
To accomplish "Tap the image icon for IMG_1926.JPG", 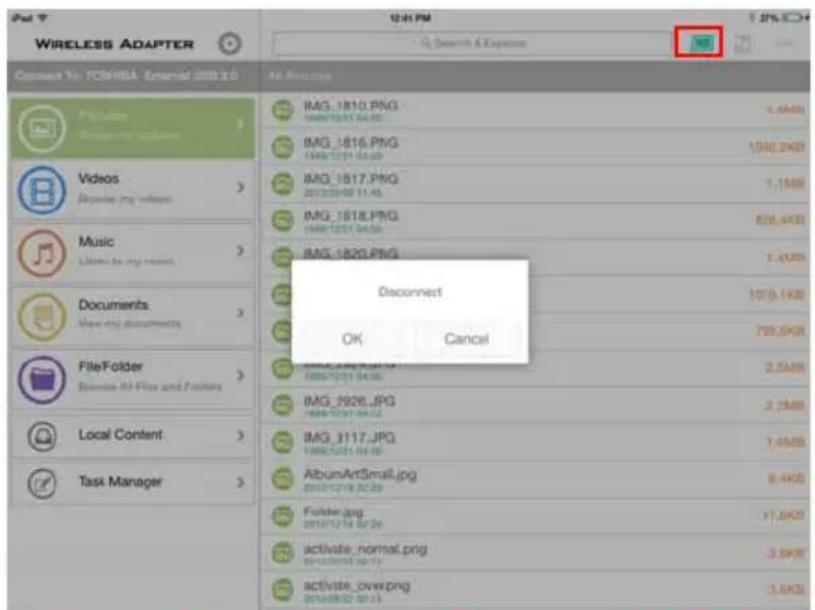I will [283, 405].
